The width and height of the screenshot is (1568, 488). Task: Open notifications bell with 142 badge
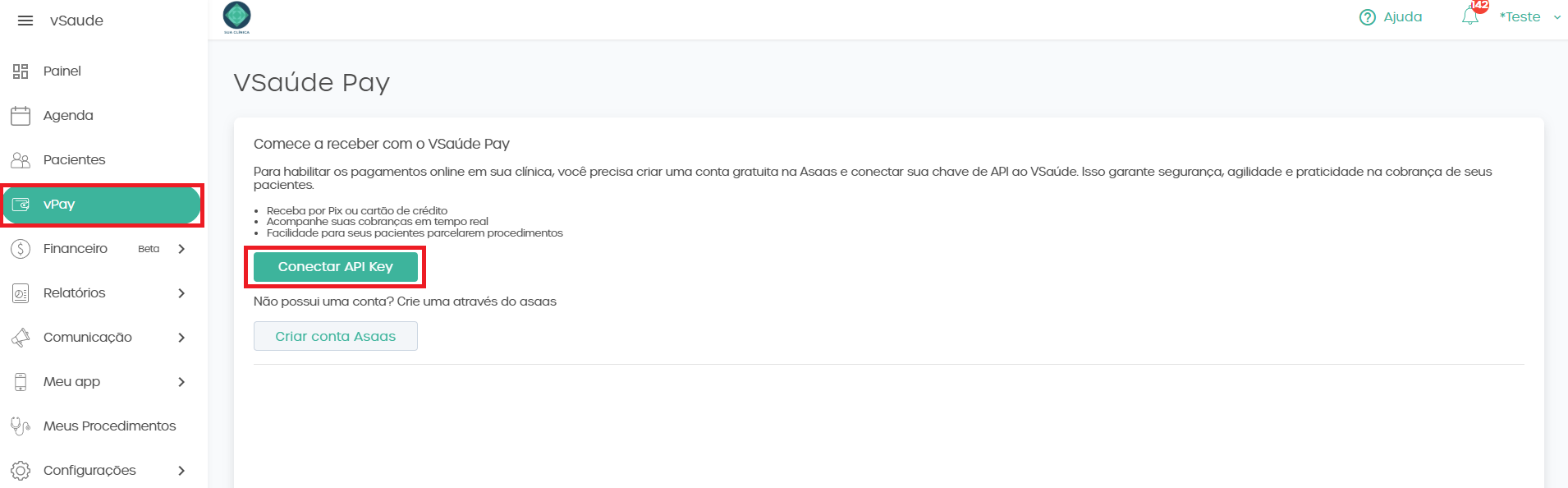[1471, 16]
